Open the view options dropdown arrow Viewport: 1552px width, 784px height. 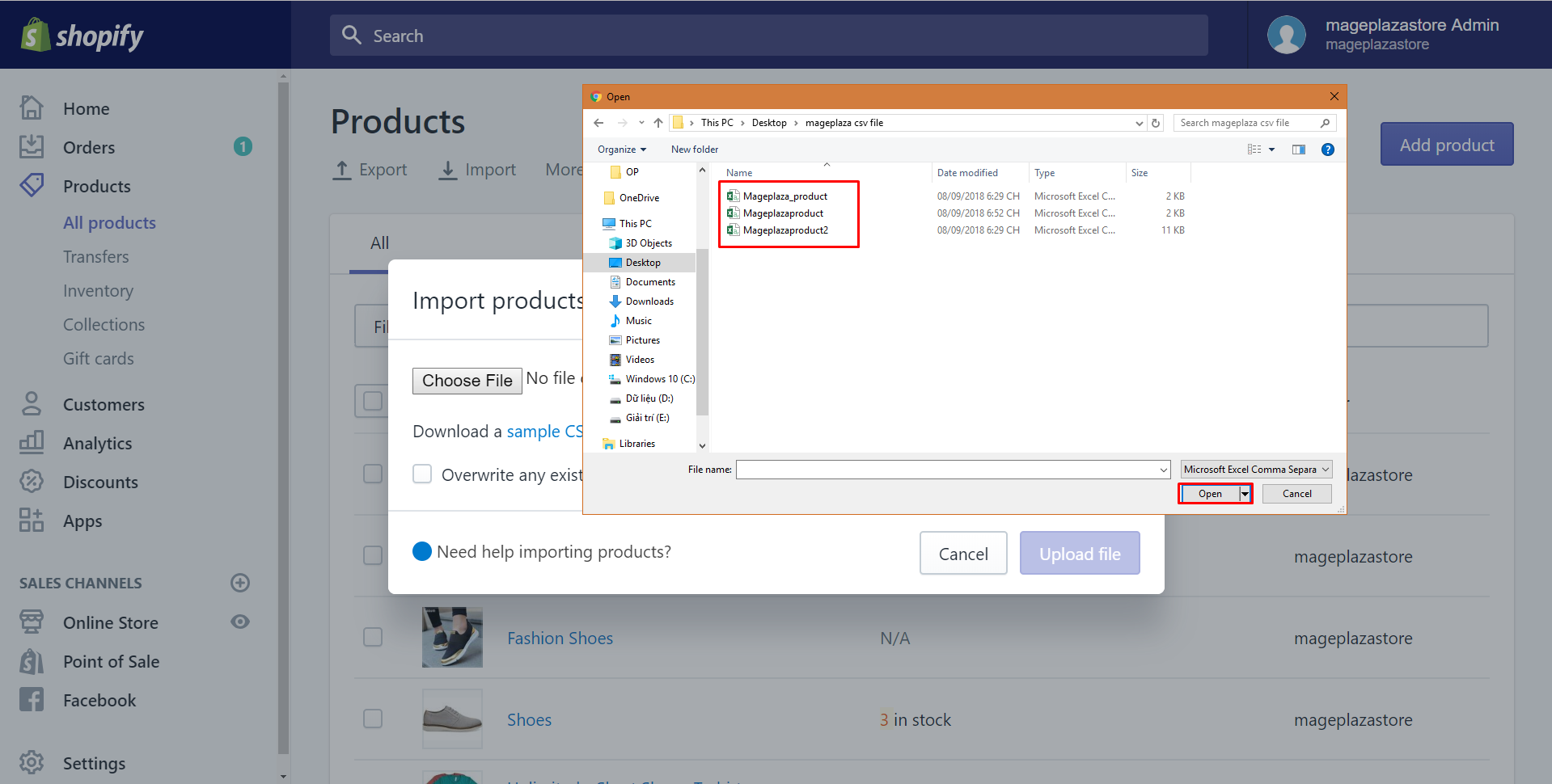pos(1272,150)
